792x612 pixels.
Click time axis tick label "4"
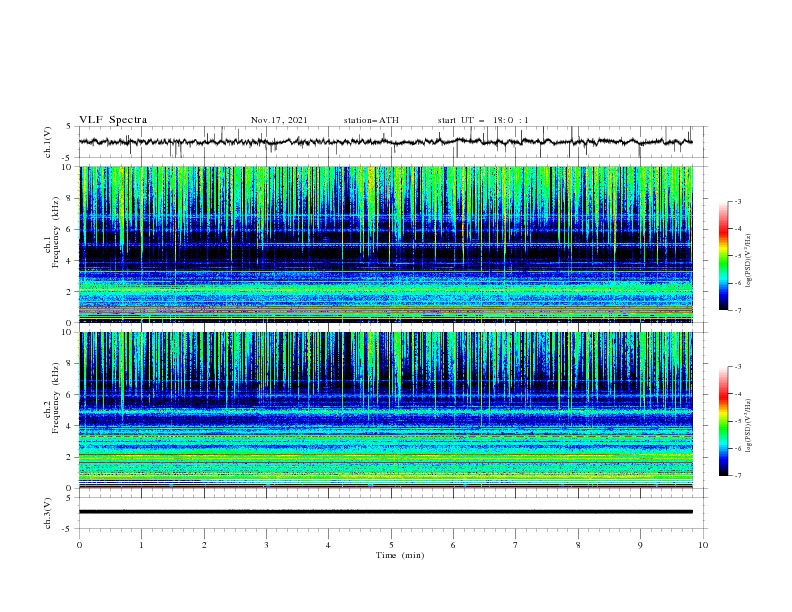coord(328,545)
